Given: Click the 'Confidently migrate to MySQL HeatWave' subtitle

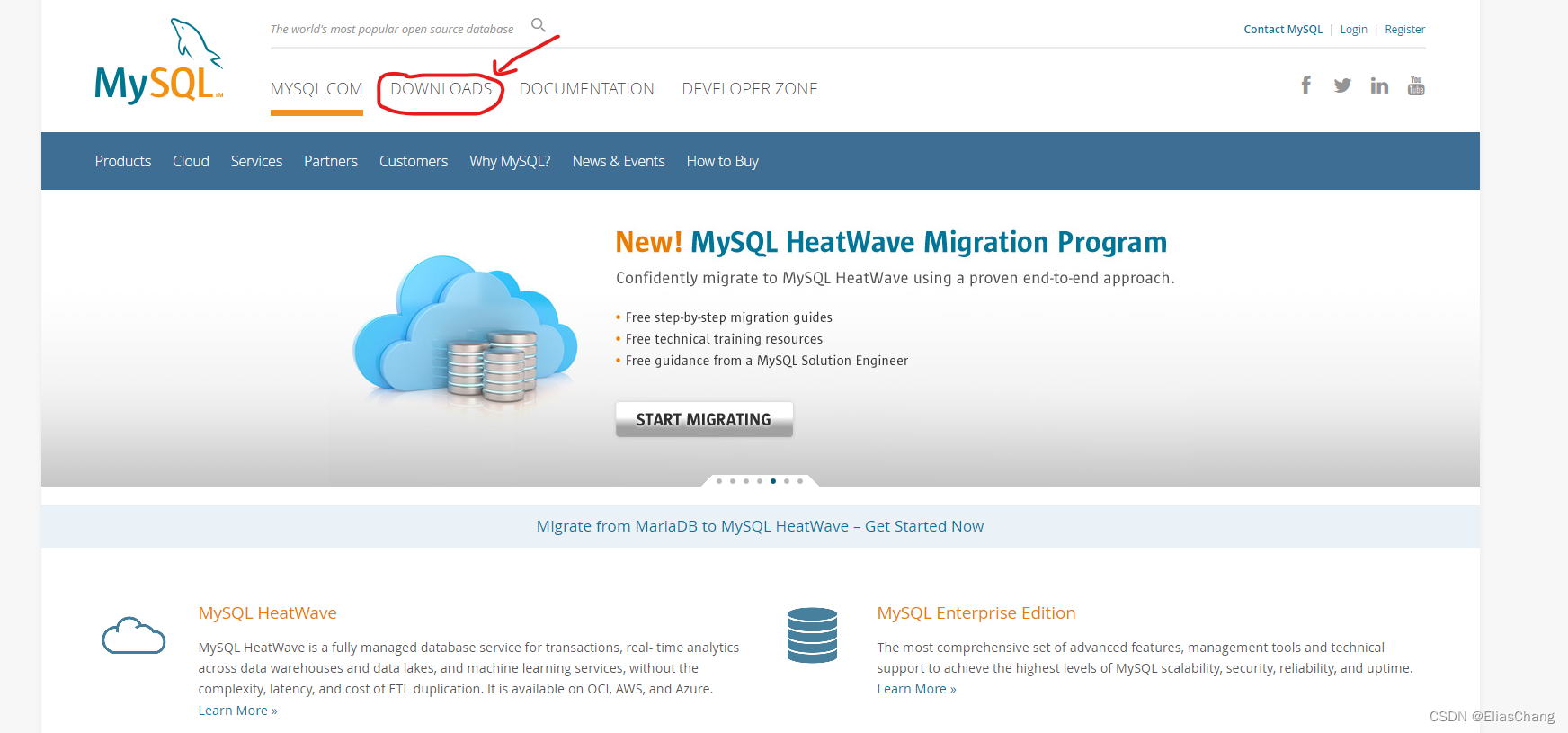Looking at the screenshot, I should (895, 278).
